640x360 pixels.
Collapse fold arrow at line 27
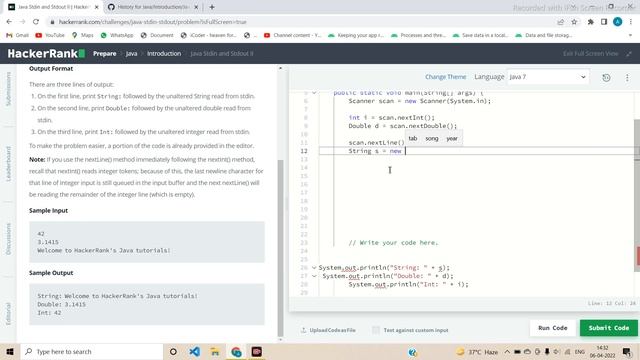coord(314,276)
